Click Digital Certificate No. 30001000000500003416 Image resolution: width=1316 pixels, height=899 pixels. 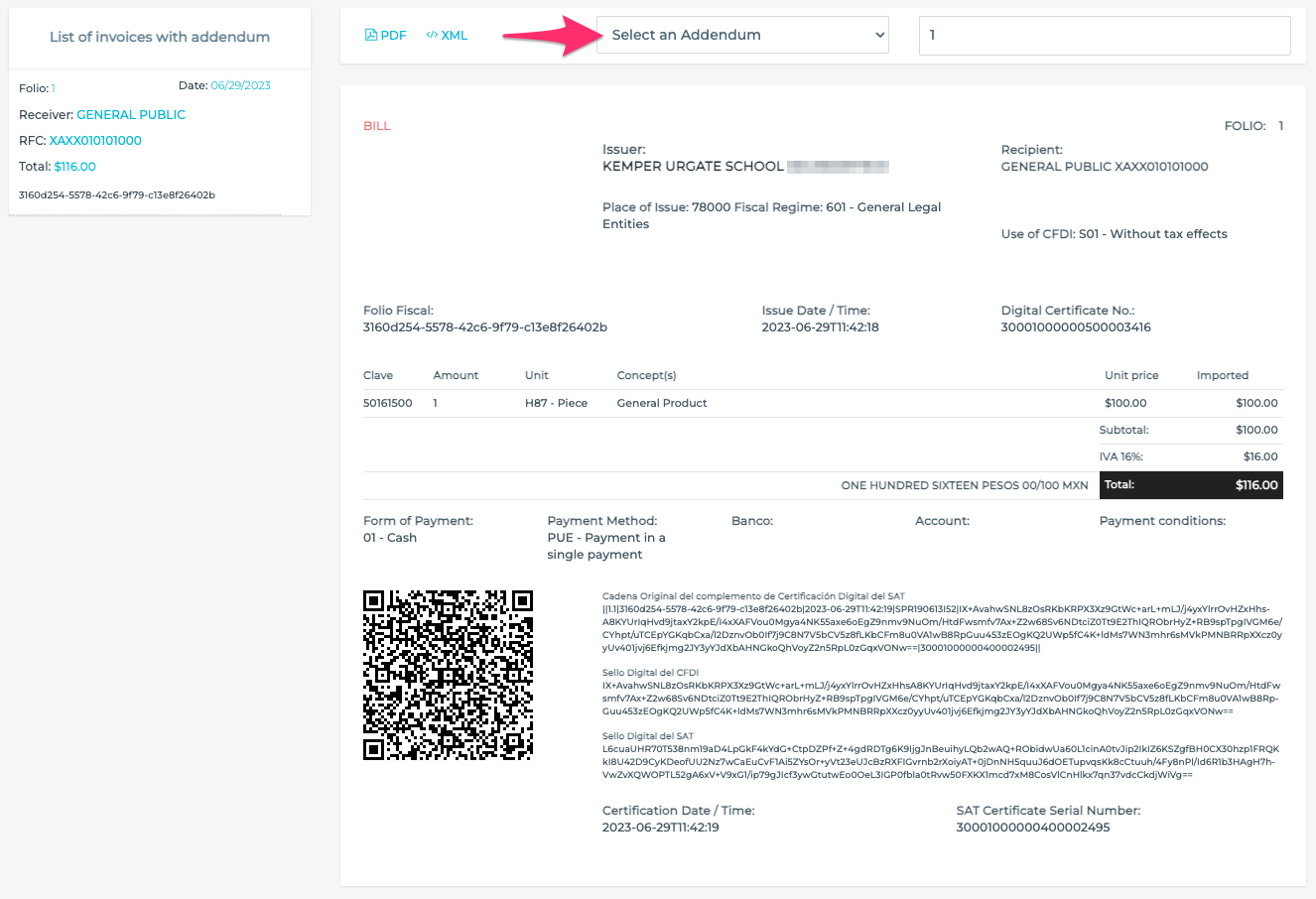pos(1076,327)
